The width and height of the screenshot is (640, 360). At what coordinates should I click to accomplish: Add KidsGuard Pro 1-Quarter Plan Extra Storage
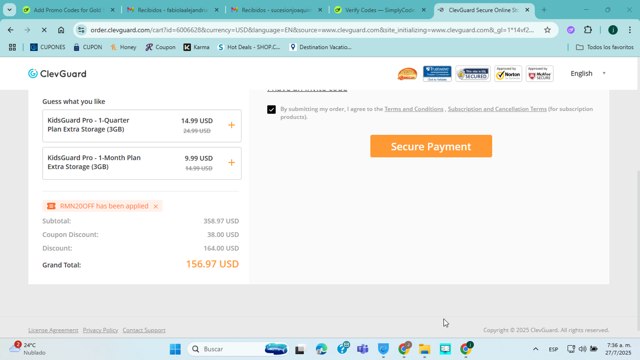tap(231, 125)
